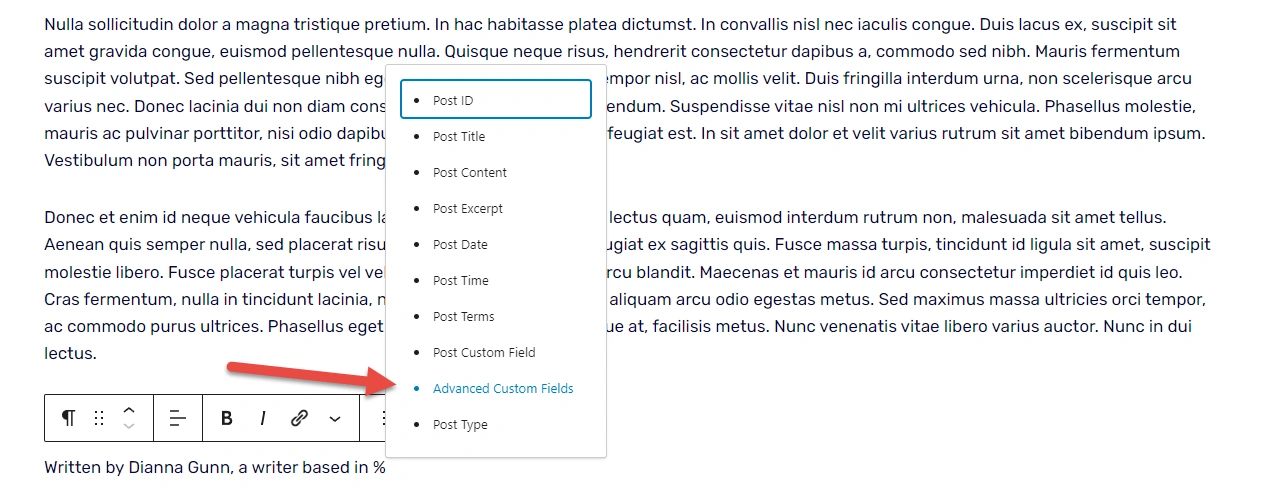Image resolution: width=1288 pixels, height=493 pixels.
Task: Toggle italic formatting
Action: pos(262,418)
